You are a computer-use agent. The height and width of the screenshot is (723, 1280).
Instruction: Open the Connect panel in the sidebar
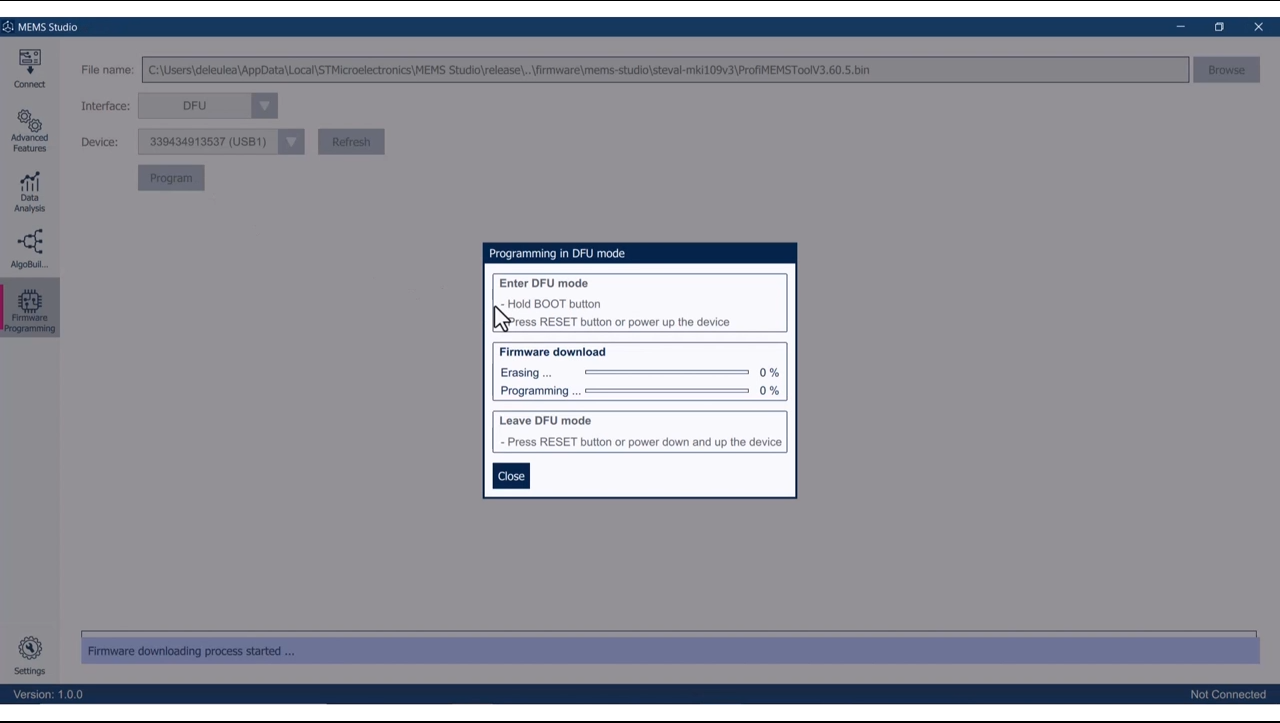click(29, 67)
